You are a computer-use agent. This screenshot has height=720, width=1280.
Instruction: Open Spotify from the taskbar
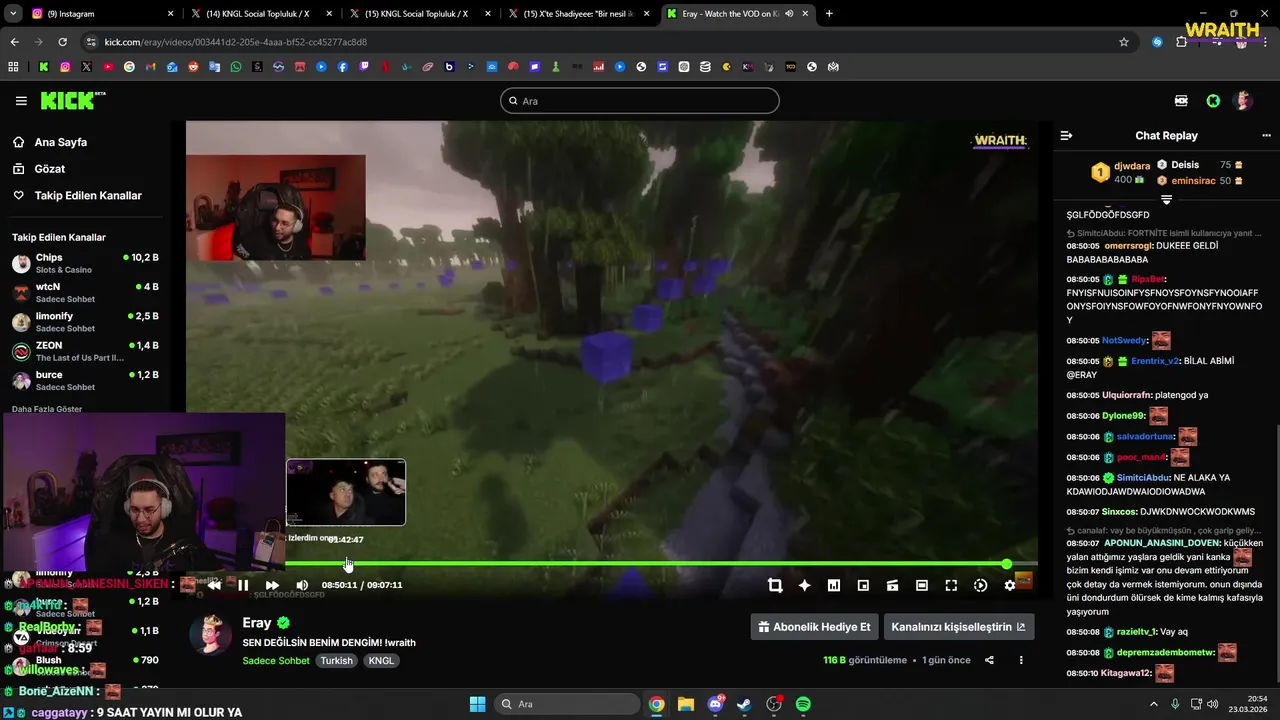(x=803, y=704)
